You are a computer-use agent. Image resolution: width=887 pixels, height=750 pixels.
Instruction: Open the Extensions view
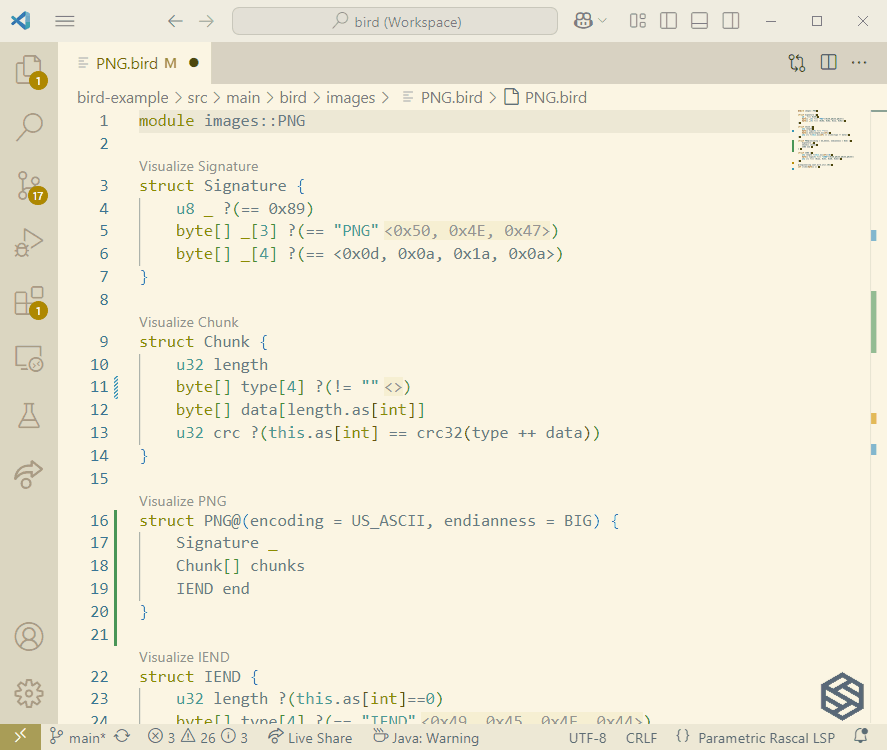[30, 301]
